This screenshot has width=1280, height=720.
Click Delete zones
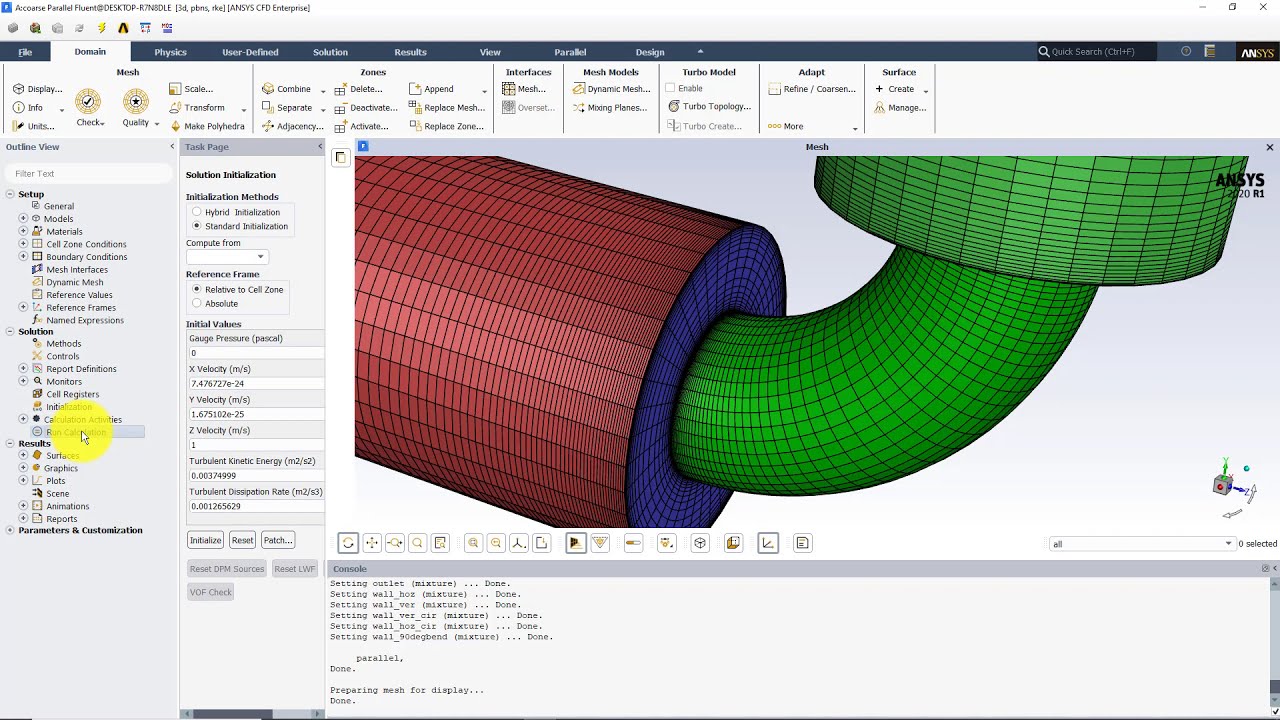pos(358,89)
